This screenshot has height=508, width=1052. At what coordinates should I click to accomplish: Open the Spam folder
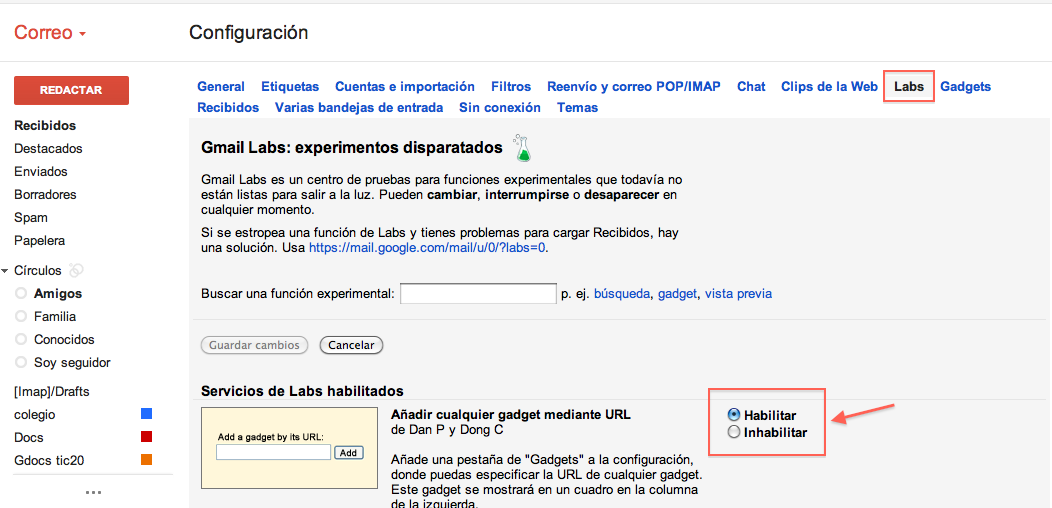pyautogui.click(x=31, y=217)
